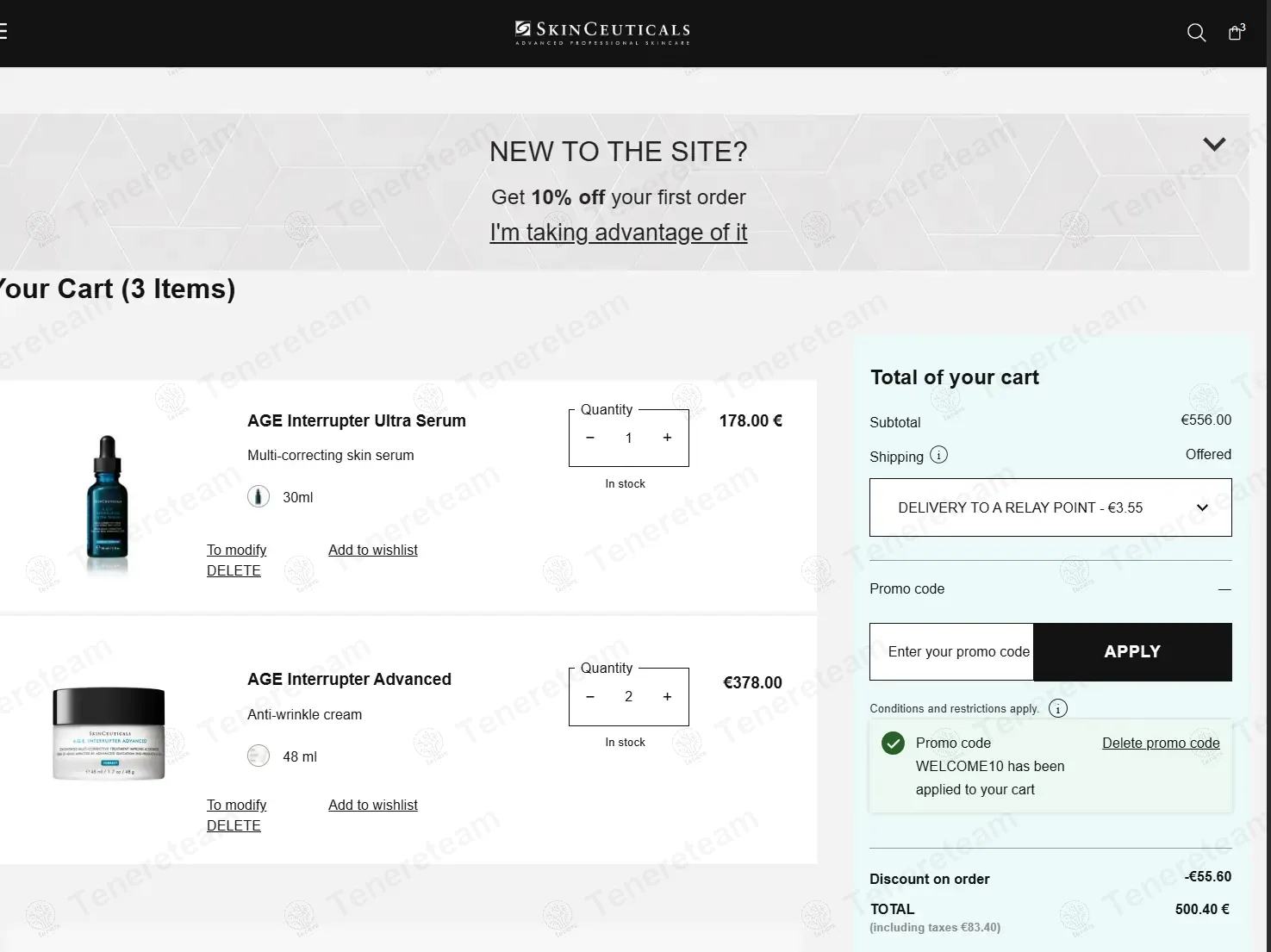1271x952 pixels.
Task: Click To modify for AGE Interrupter Advanced
Action: pyautogui.click(x=236, y=805)
